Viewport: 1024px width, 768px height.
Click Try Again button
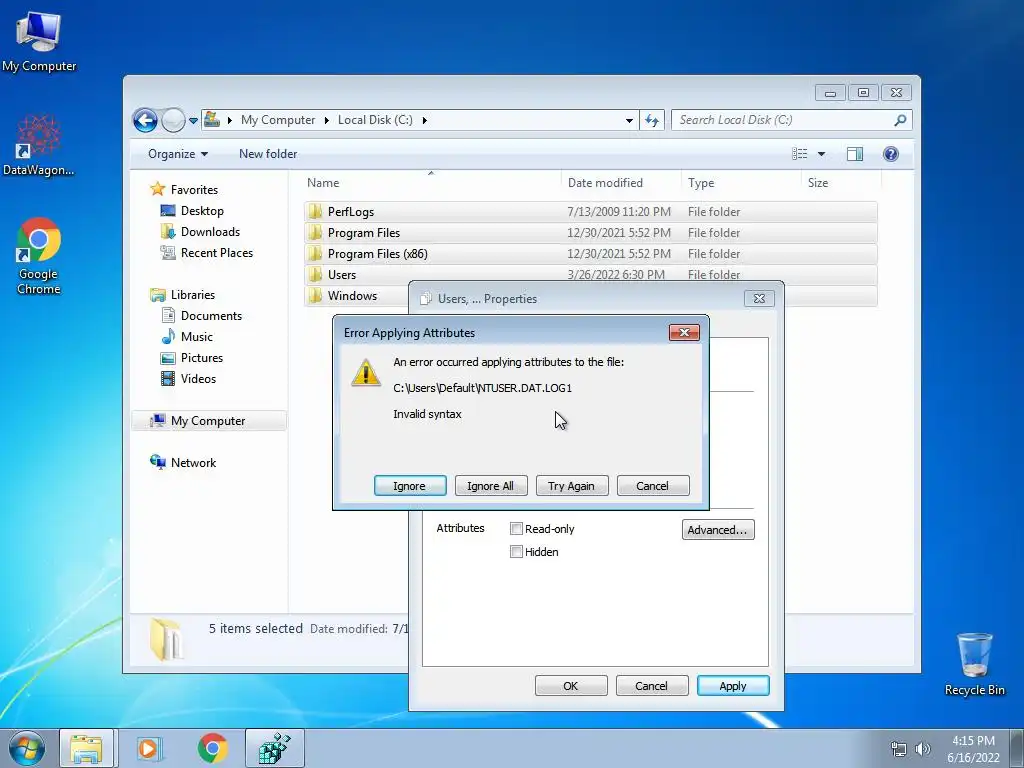(x=571, y=486)
